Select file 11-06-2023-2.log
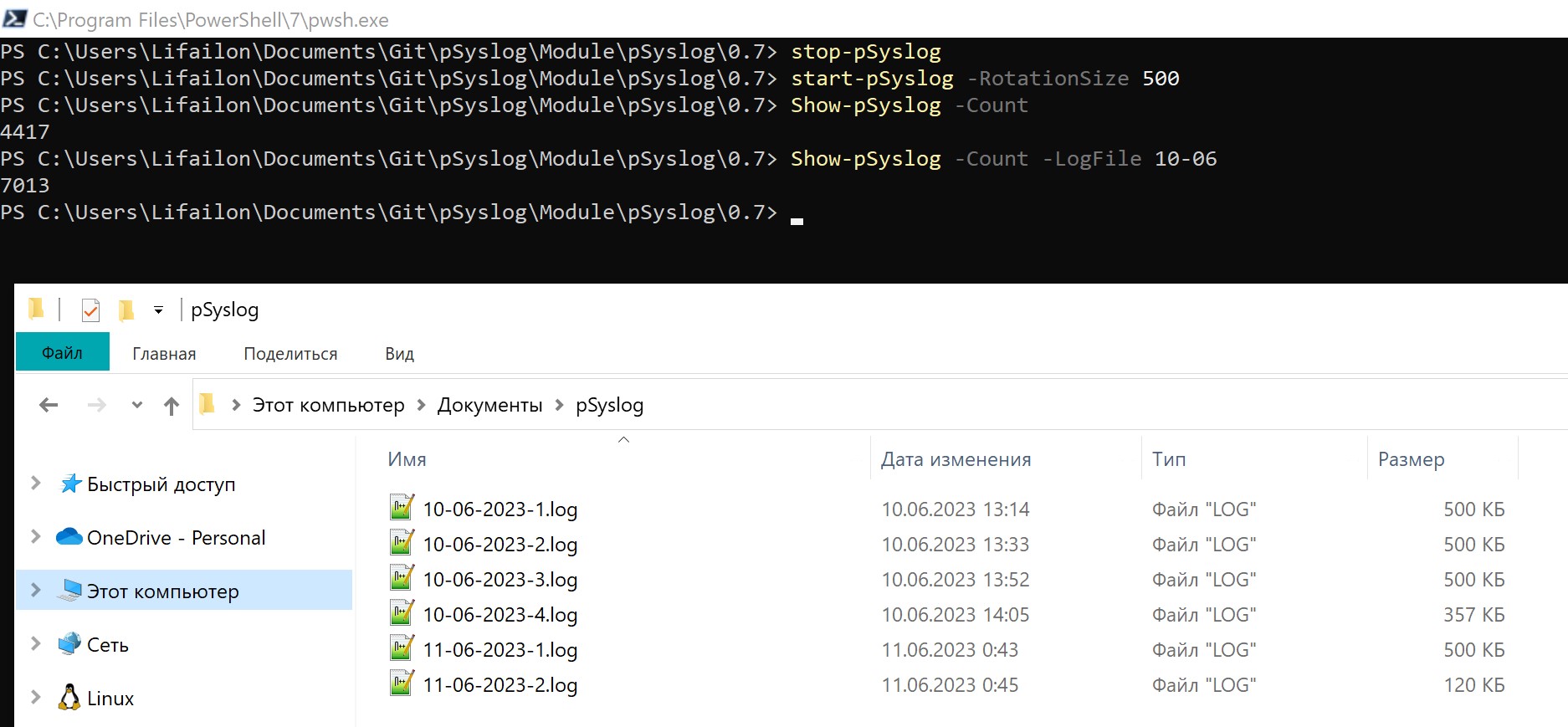1568x727 pixels. point(500,685)
